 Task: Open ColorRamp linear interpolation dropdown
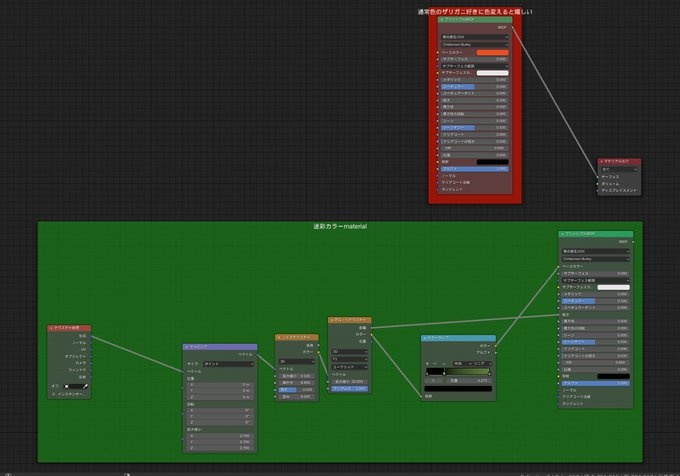[482, 363]
